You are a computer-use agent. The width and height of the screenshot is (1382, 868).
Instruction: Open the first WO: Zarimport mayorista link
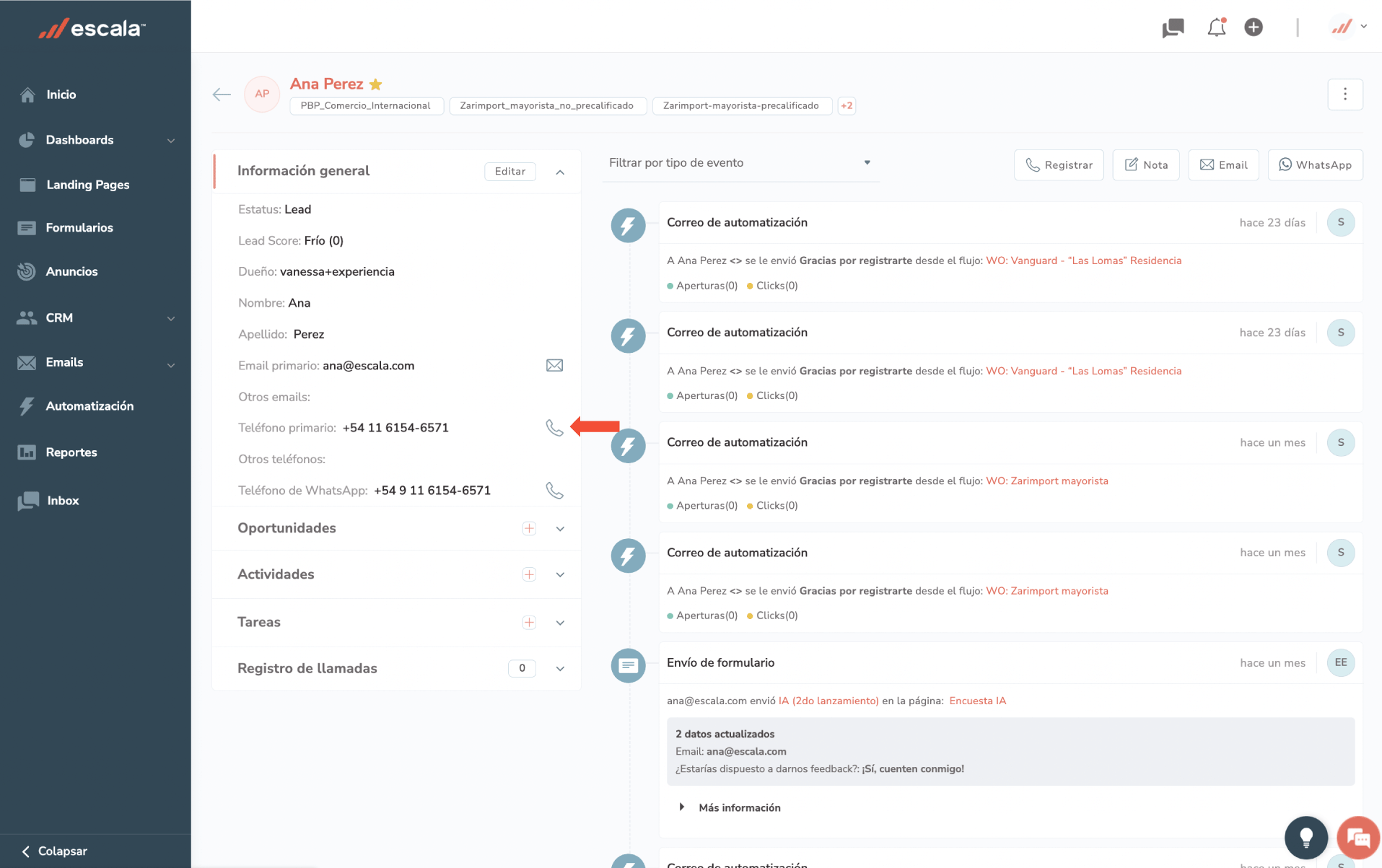tap(1046, 481)
